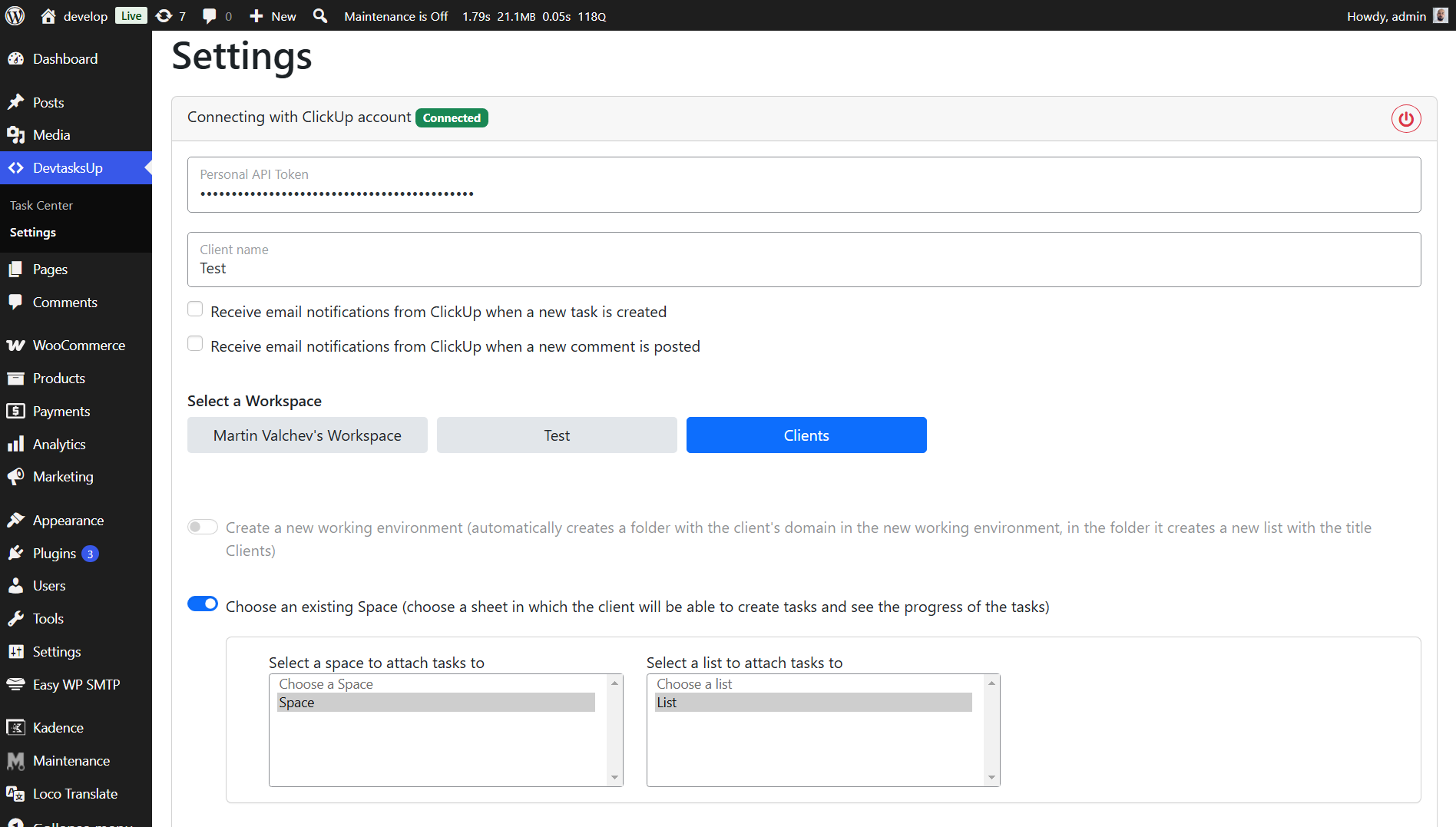Open the Analytics bar-chart menu
This screenshot has height=827, width=1456.
click(76, 444)
